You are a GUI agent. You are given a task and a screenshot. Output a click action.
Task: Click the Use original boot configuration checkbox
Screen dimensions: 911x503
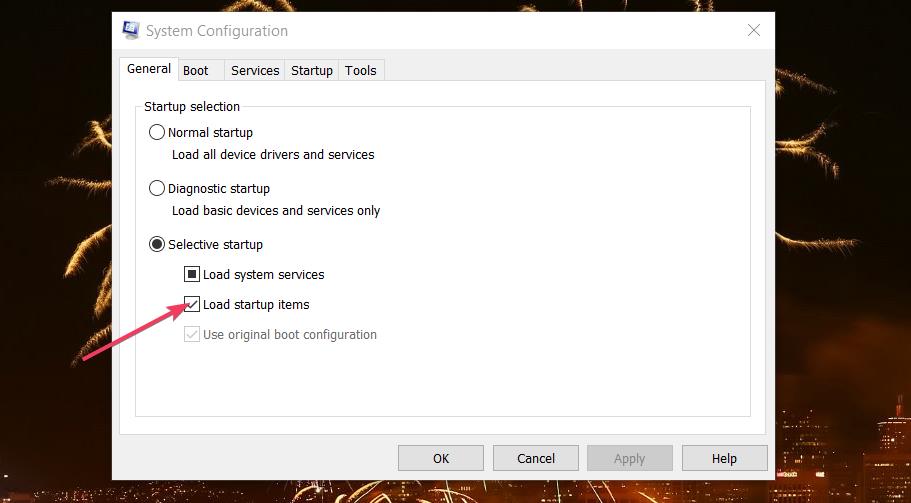(192, 334)
